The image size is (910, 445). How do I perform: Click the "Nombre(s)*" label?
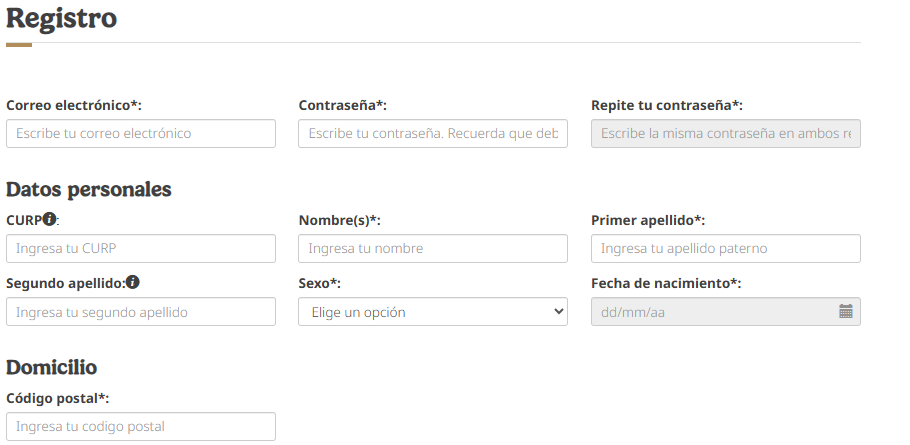point(339,220)
